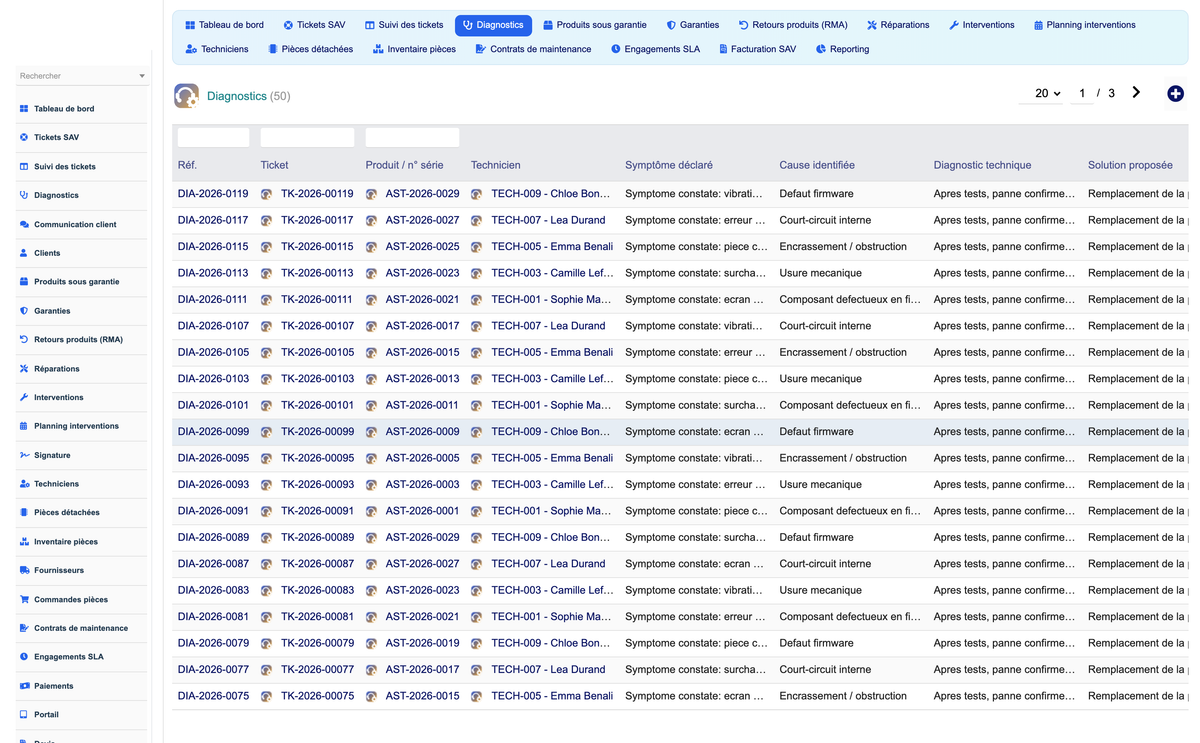Click the Paiements sidebar icon

pyautogui.click(x=24, y=686)
